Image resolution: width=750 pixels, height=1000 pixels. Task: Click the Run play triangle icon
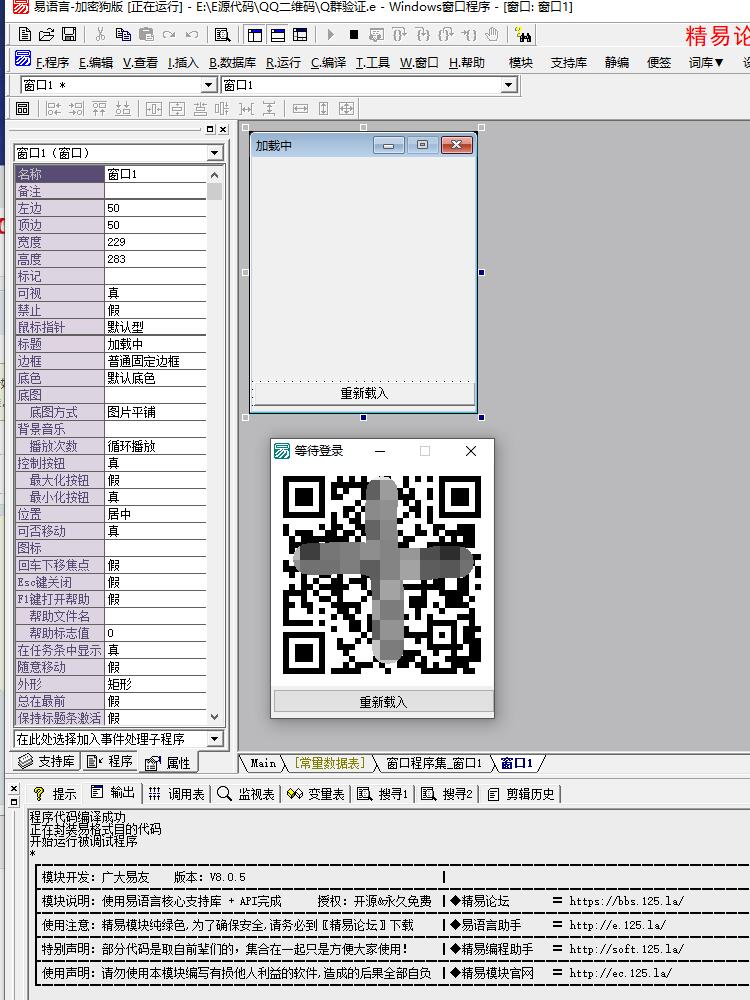pyautogui.click(x=330, y=34)
